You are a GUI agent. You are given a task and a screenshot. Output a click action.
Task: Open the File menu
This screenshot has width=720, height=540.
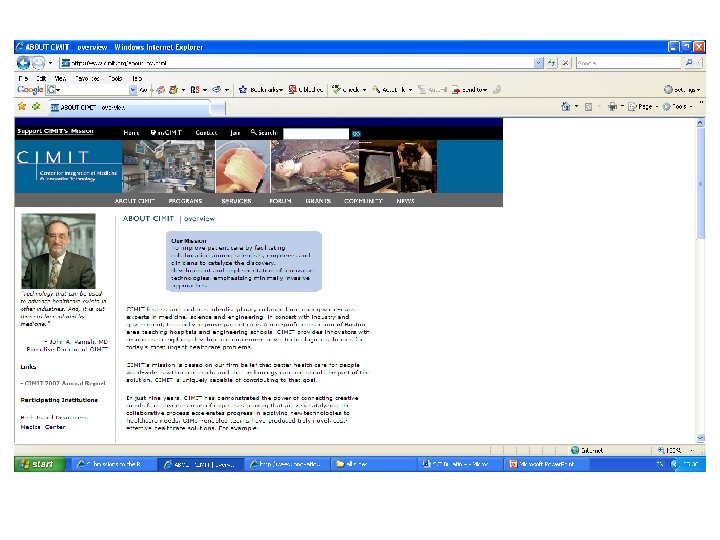[23, 79]
